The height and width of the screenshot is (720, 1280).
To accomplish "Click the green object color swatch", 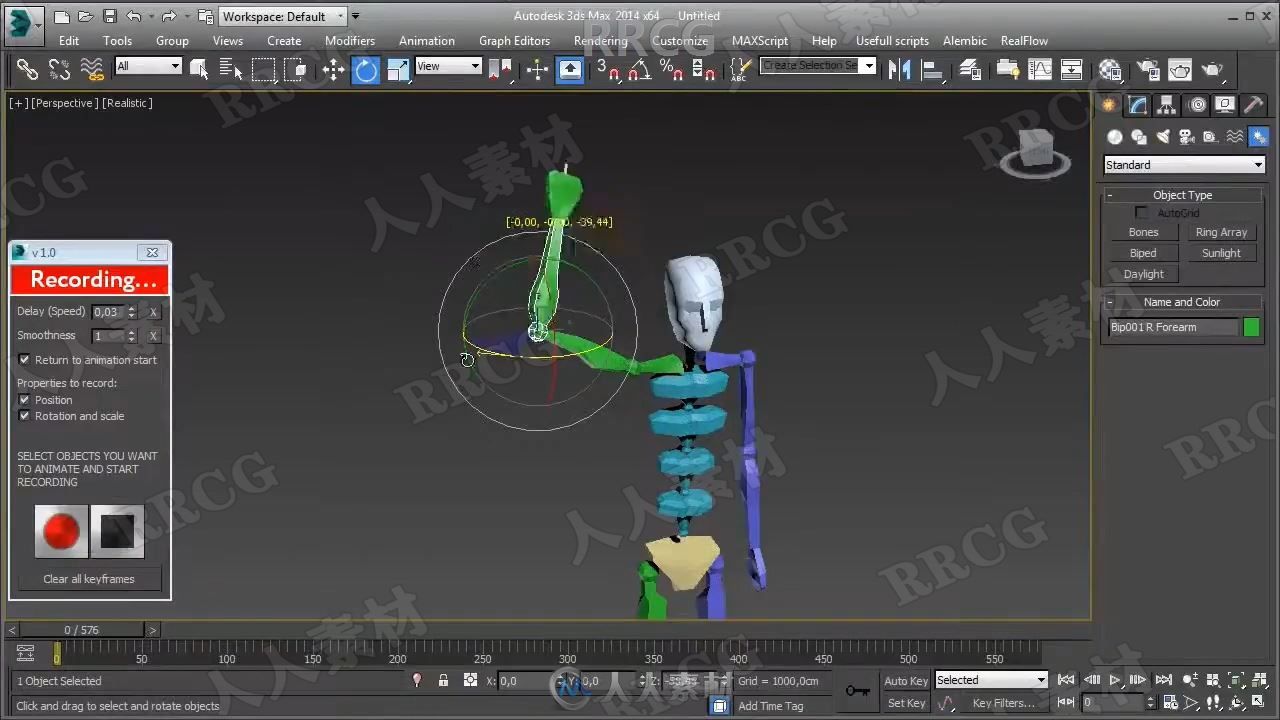I will point(1251,327).
